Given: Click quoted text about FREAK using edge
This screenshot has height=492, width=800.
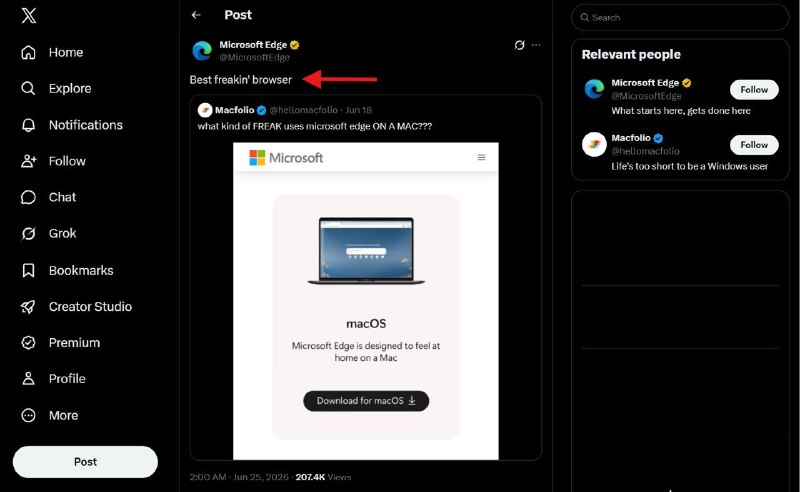Looking at the screenshot, I should [x=315, y=126].
